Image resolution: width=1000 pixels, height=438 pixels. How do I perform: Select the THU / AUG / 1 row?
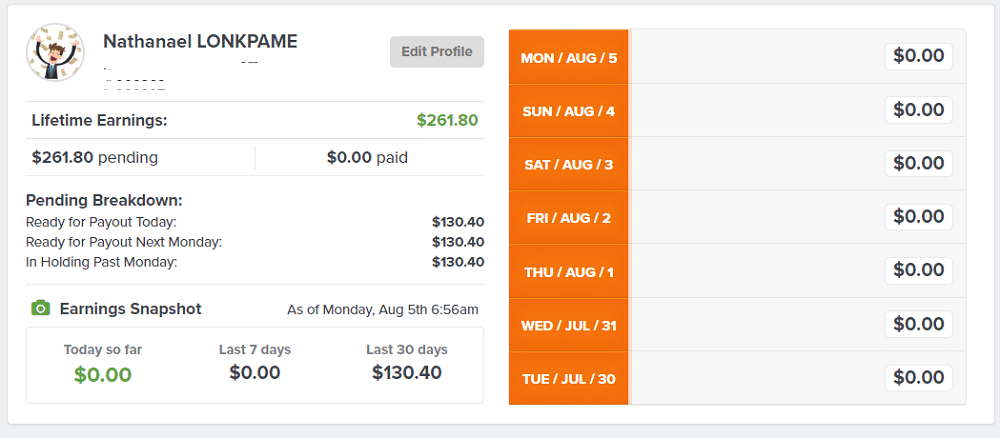[x=737, y=271]
